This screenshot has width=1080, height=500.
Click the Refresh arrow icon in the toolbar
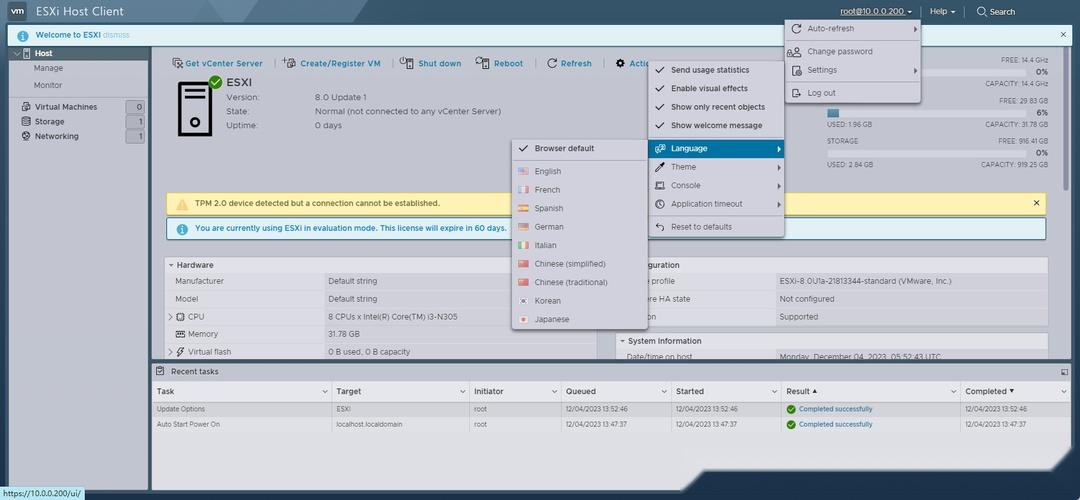click(x=552, y=63)
